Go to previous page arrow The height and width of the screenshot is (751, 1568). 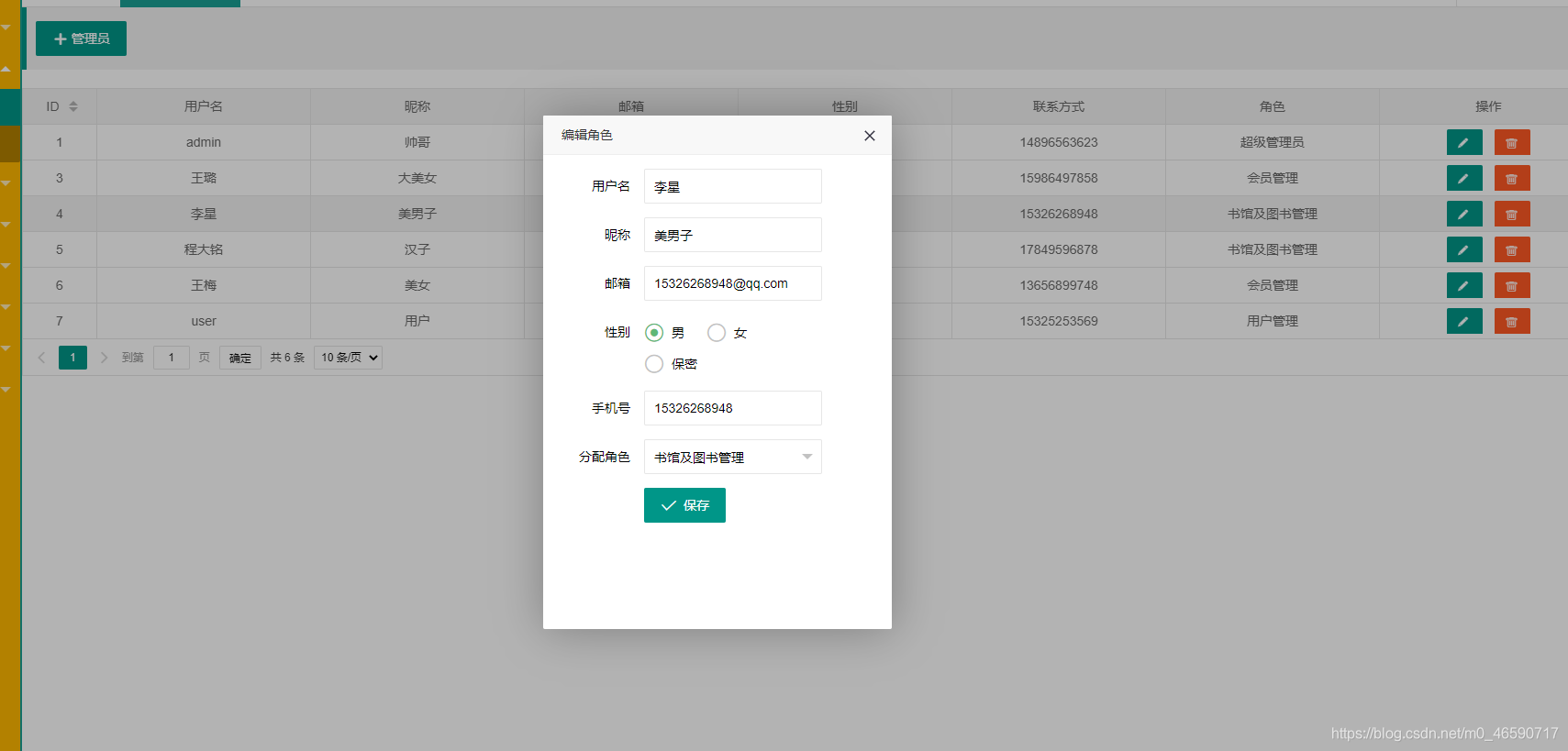(x=41, y=358)
